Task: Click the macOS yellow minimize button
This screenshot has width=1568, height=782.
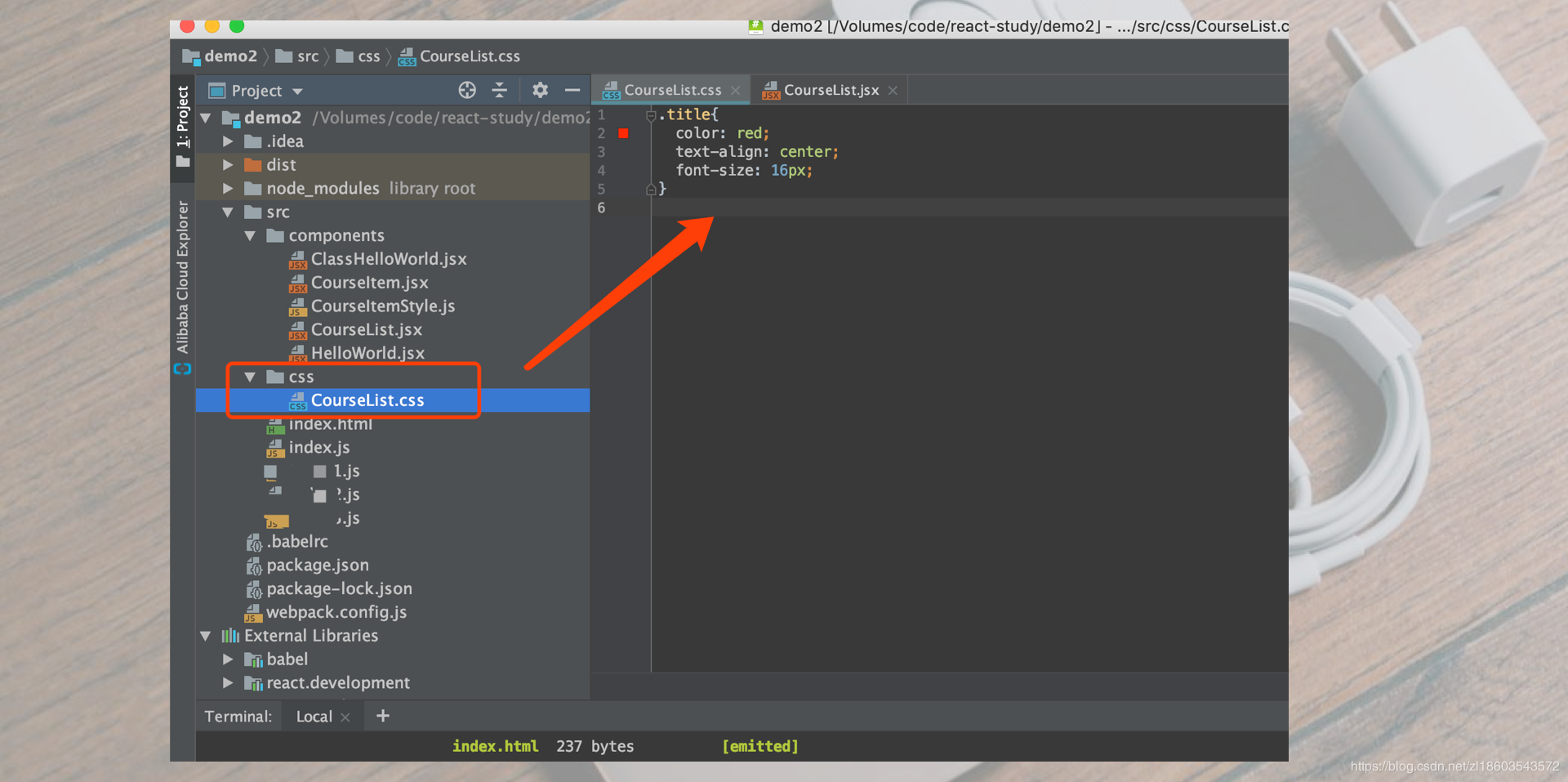Action: 212,26
